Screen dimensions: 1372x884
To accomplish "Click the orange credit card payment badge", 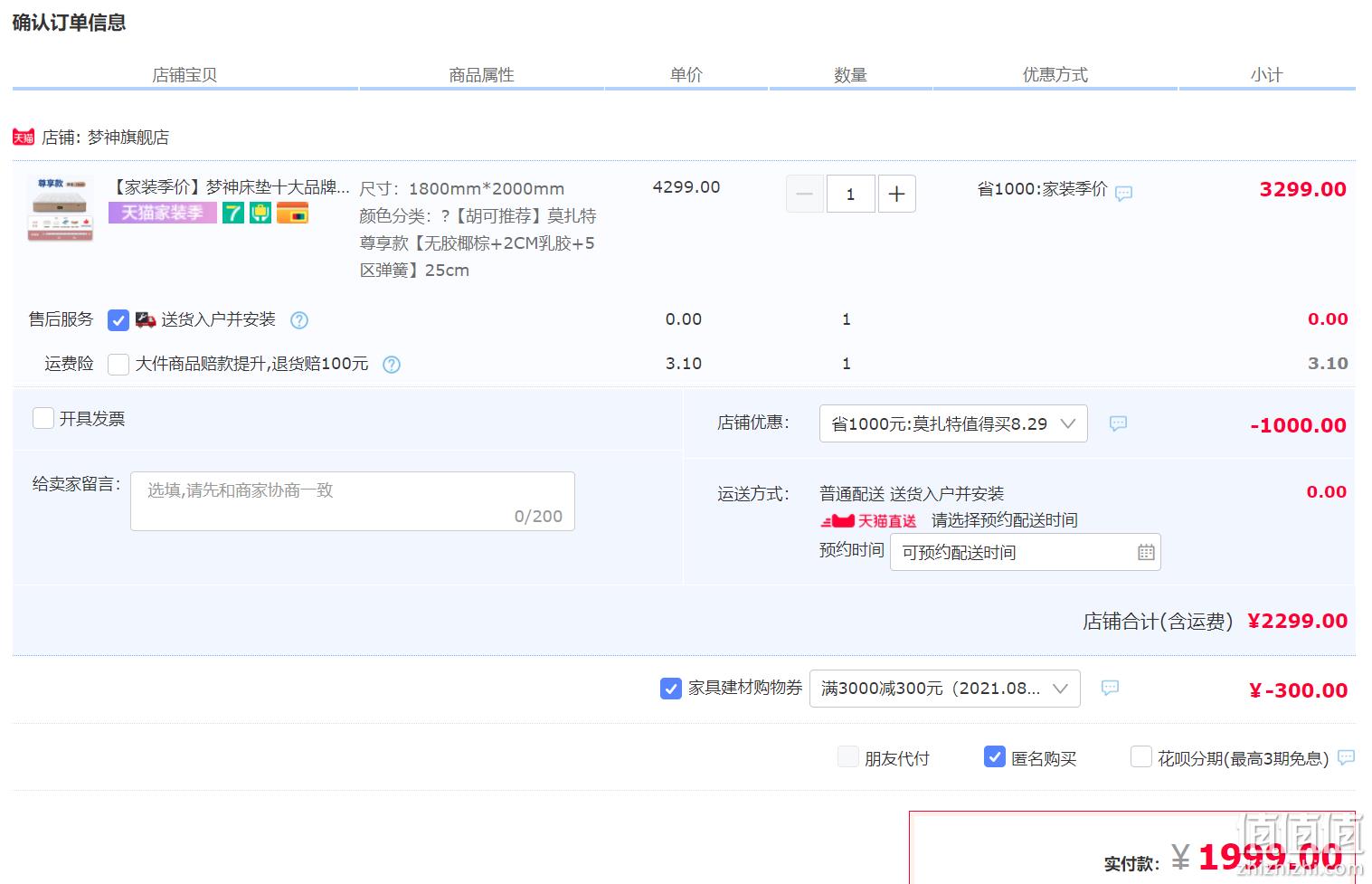I will [x=292, y=213].
